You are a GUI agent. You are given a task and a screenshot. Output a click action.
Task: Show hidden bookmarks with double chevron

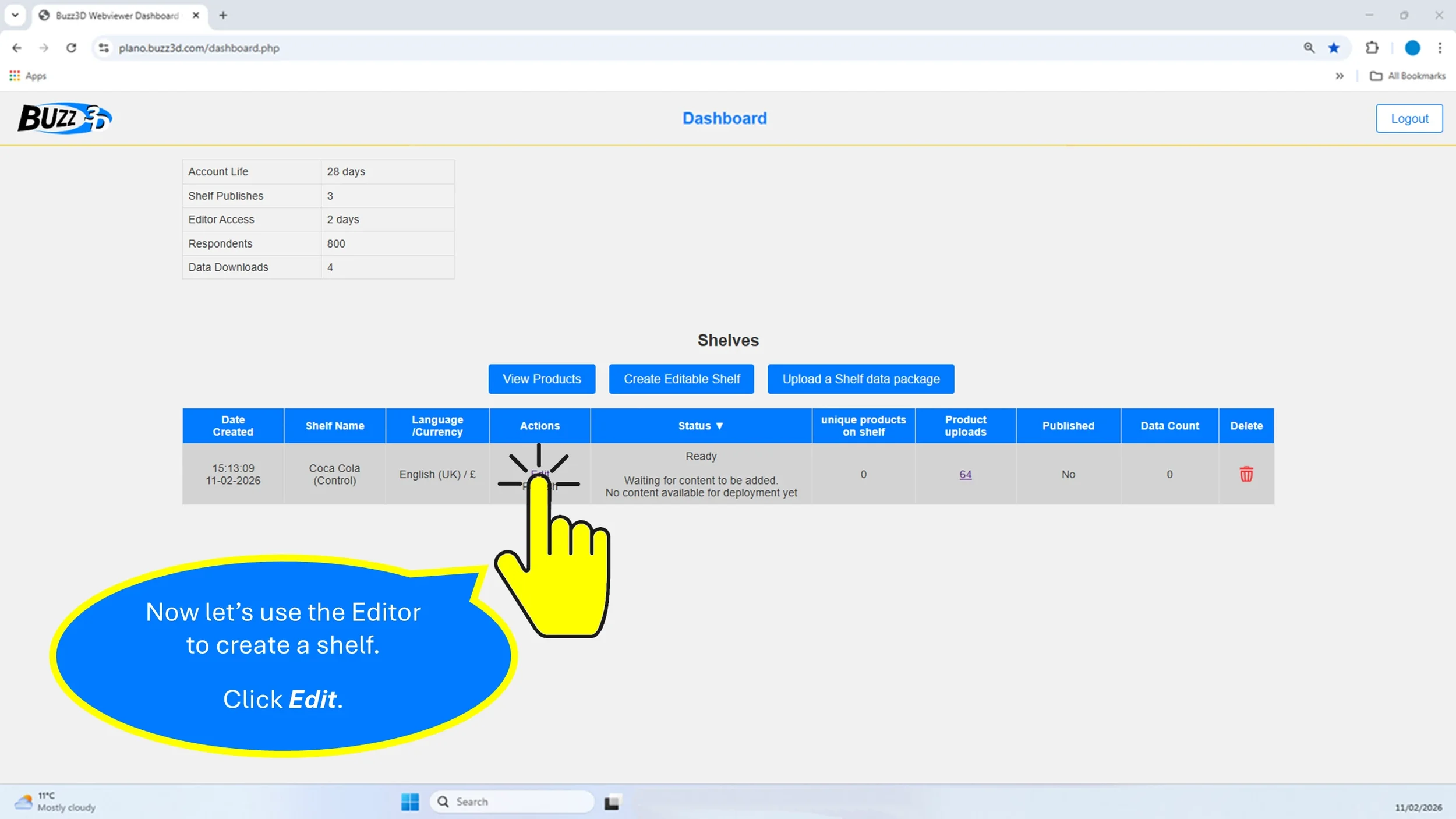click(x=1339, y=76)
